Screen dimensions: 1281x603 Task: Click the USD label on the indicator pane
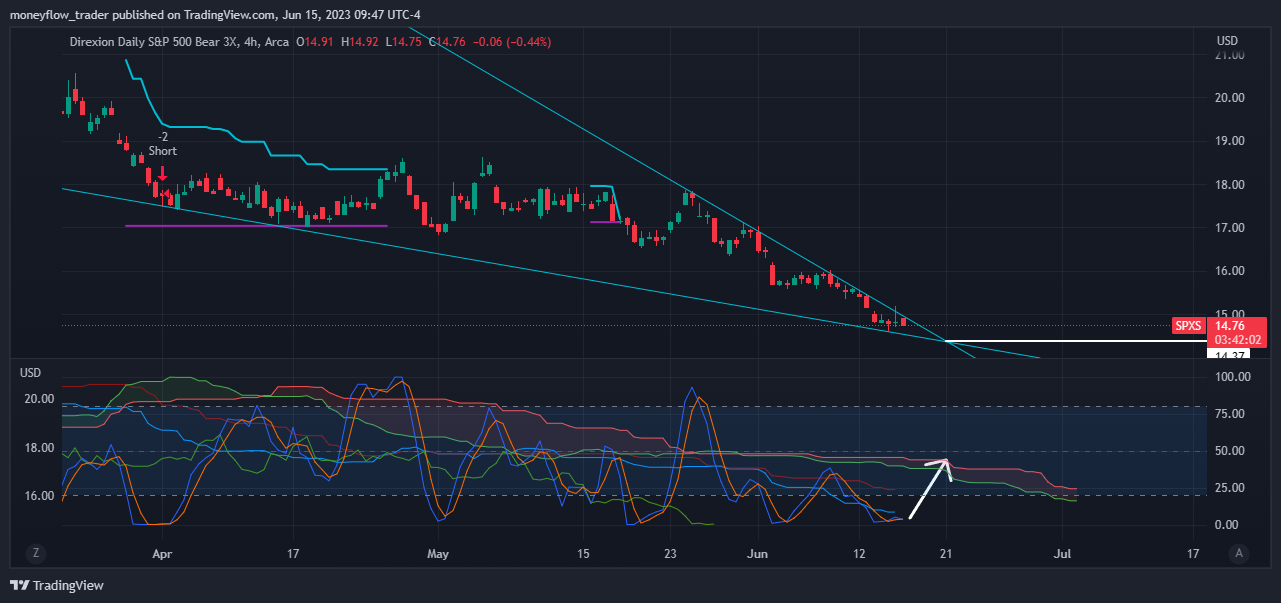(30, 372)
